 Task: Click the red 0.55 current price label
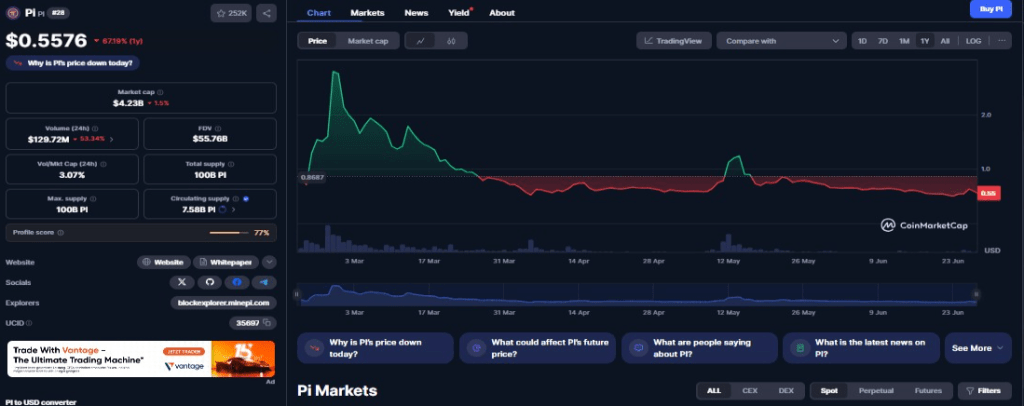(987, 193)
